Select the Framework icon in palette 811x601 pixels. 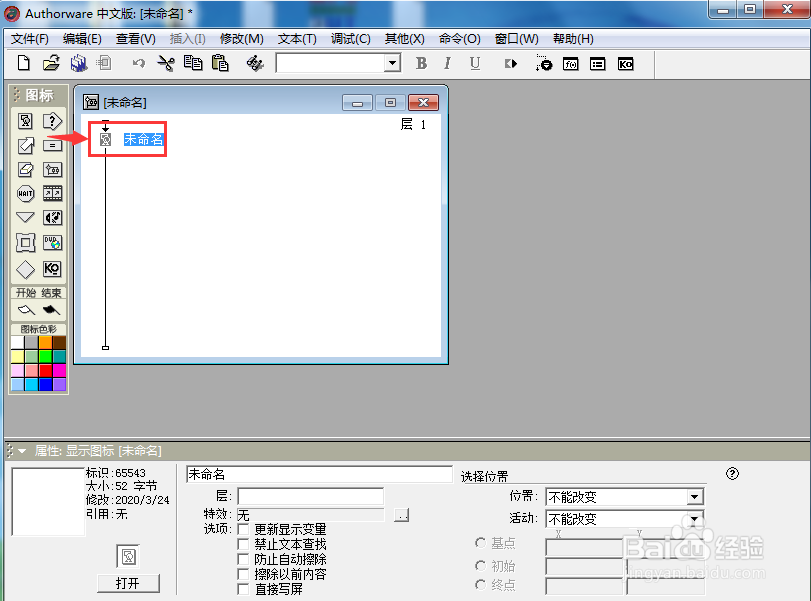click(25, 242)
